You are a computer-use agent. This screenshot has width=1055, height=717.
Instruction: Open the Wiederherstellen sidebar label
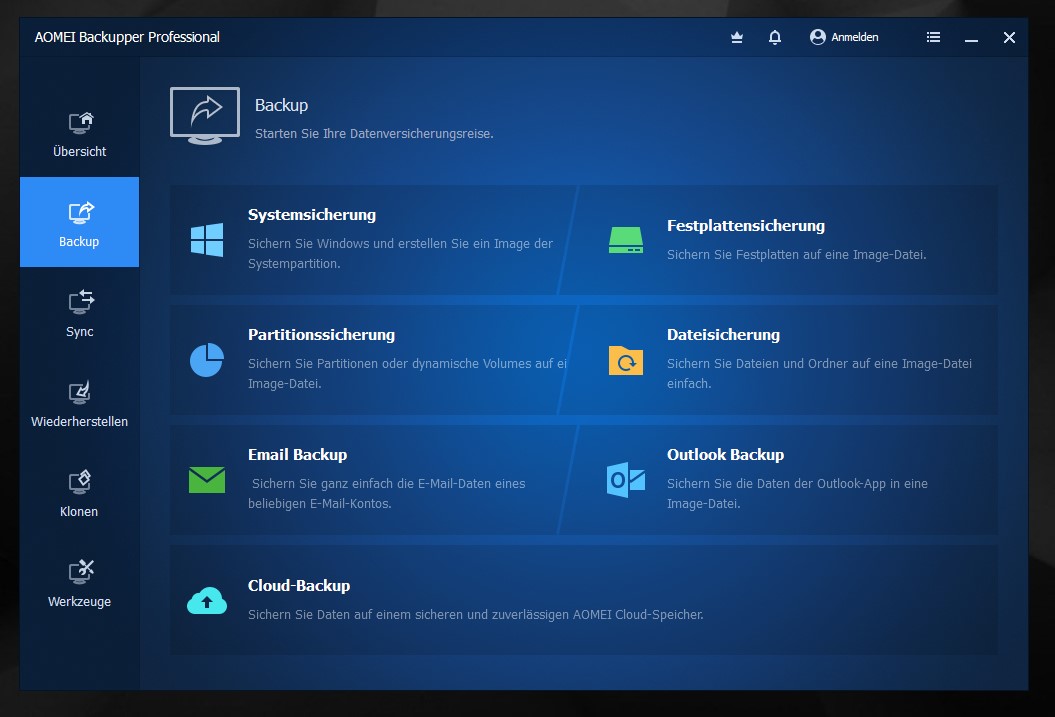tap(79, 422)
